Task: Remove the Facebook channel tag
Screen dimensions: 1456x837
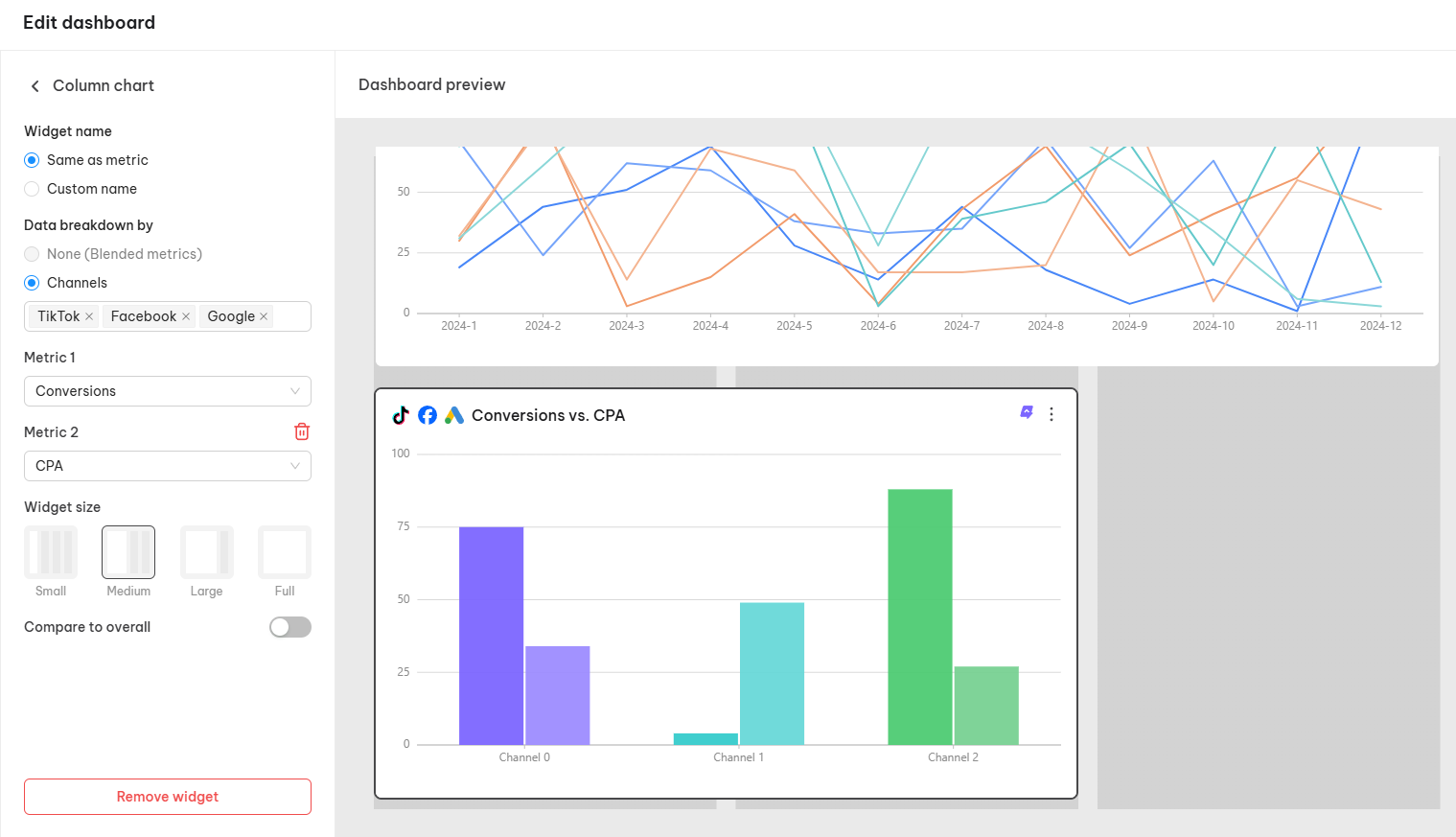Action: point(186,316)
